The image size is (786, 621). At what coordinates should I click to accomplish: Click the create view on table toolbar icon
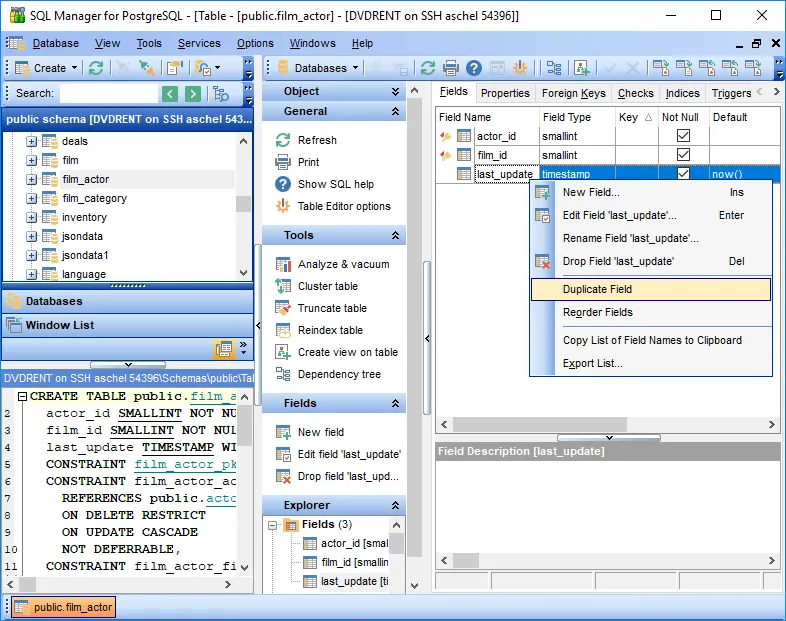(x=581, y=68)
